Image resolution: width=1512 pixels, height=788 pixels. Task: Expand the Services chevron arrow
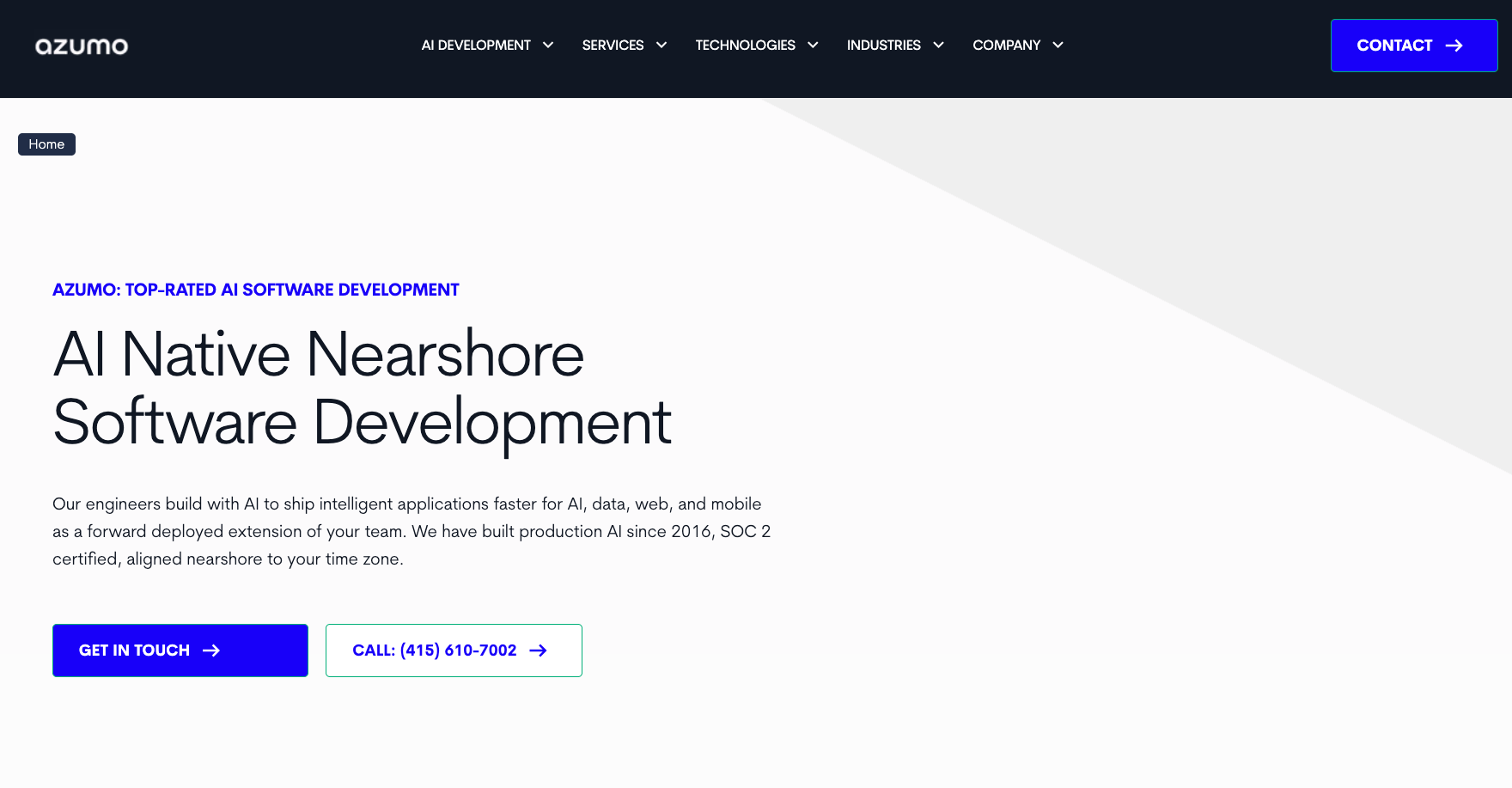pyautogui.click(x=661, y=46)
